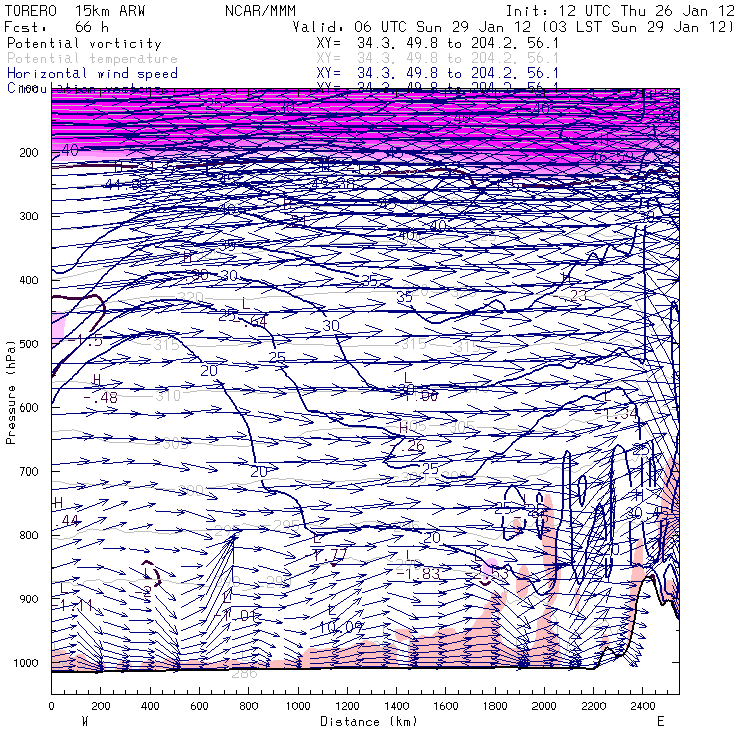Click the 1200 km distance tick label
The height and width of the screenshot is (740, 740).
(x=347, y=707)
